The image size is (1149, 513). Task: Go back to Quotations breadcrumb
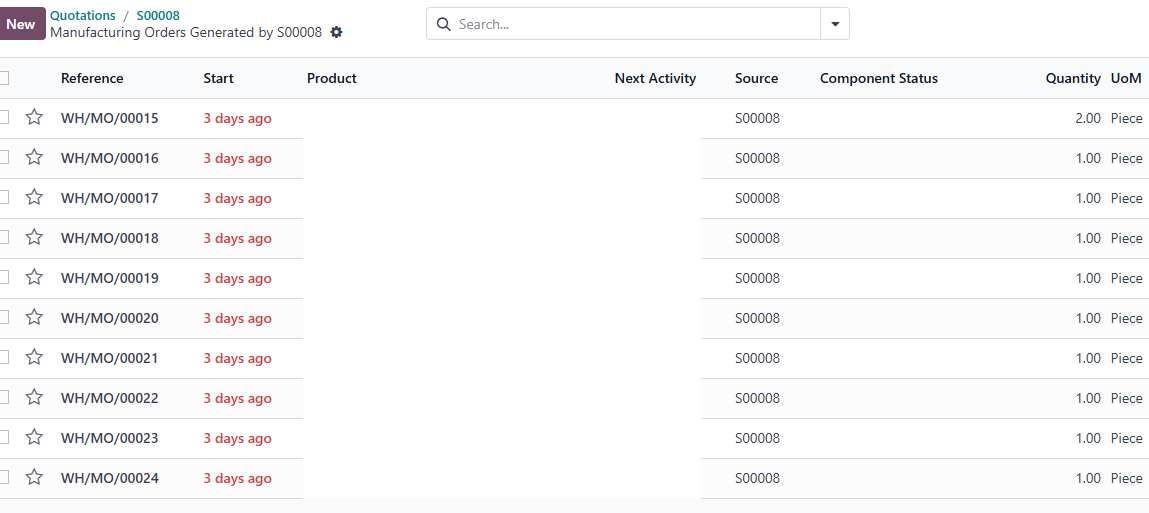83,15
